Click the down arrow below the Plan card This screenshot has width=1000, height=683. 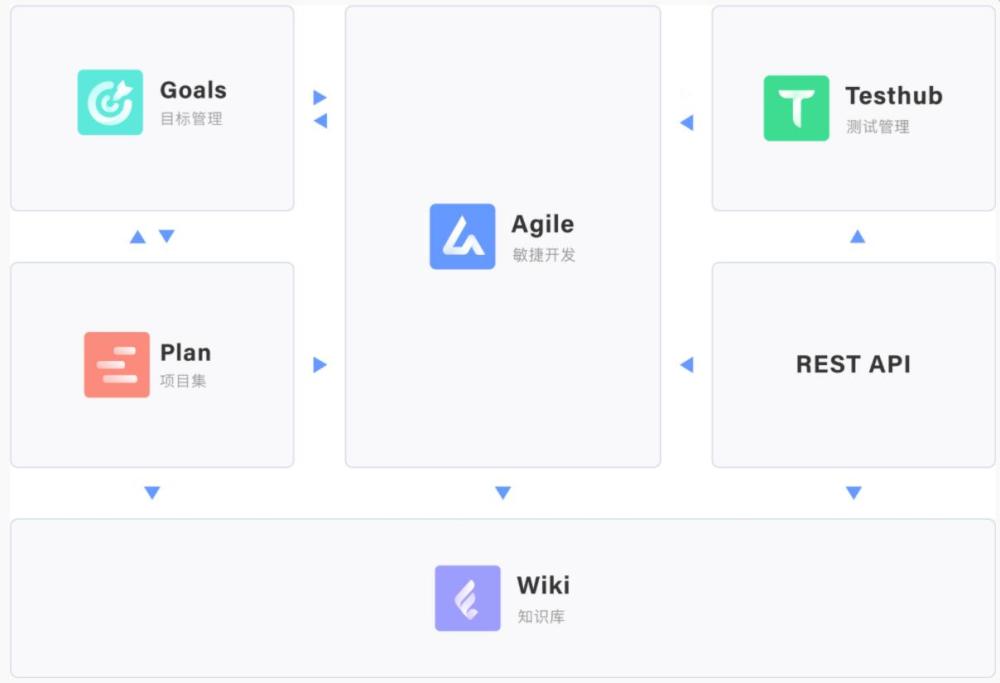coord(152,492)
